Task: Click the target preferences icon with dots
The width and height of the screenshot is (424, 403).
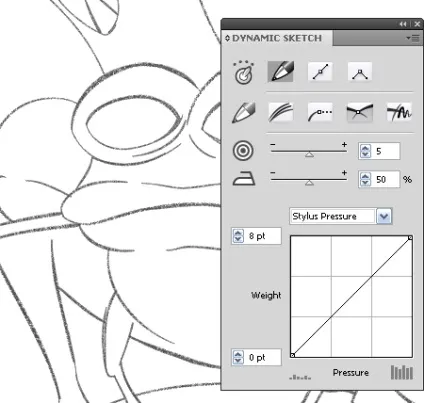Action: [x=244, y=72]
